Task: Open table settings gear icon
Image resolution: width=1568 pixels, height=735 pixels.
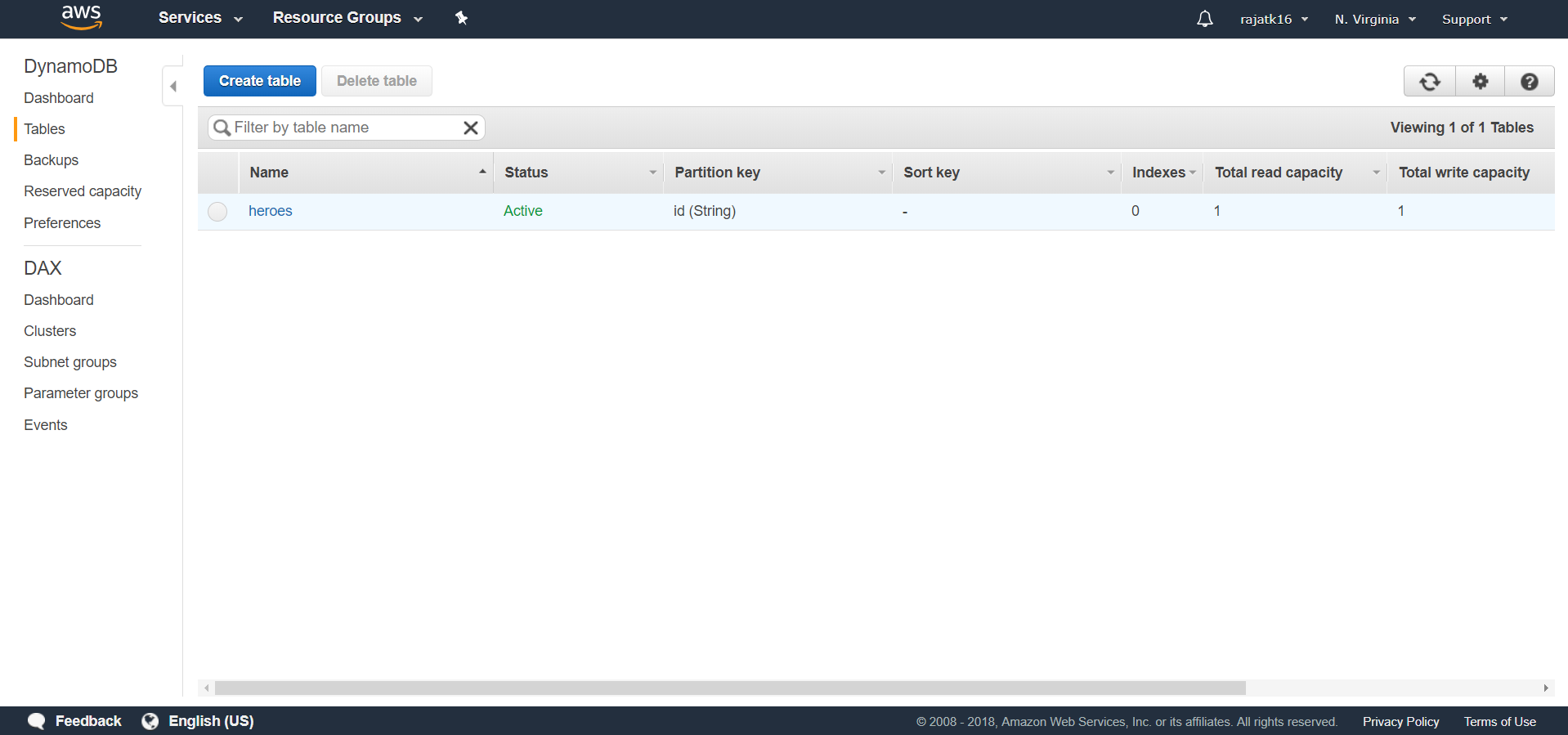Action: pos(1480,82)
